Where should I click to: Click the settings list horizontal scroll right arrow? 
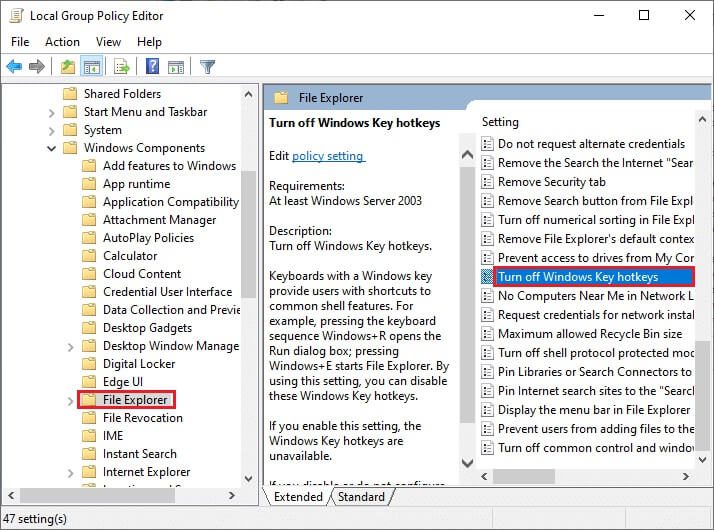point(686,477)
